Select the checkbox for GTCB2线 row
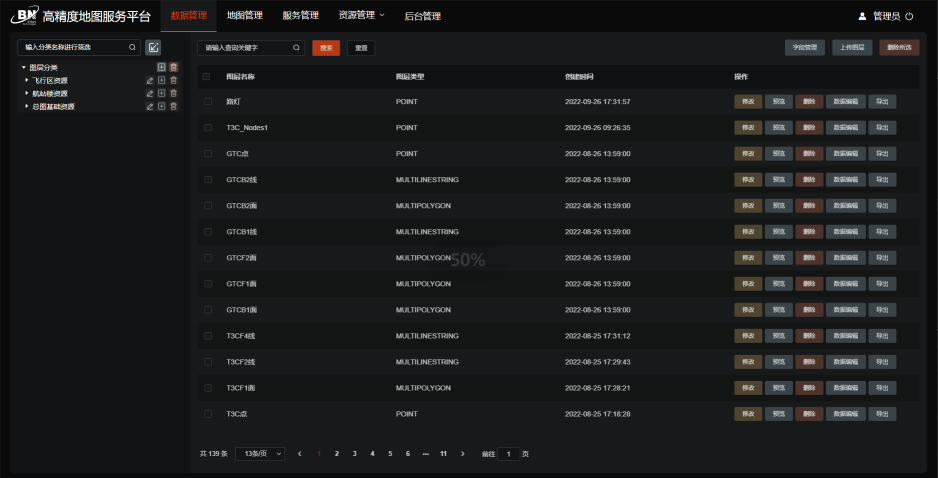 pyautogui.click(x=207, y=180)
